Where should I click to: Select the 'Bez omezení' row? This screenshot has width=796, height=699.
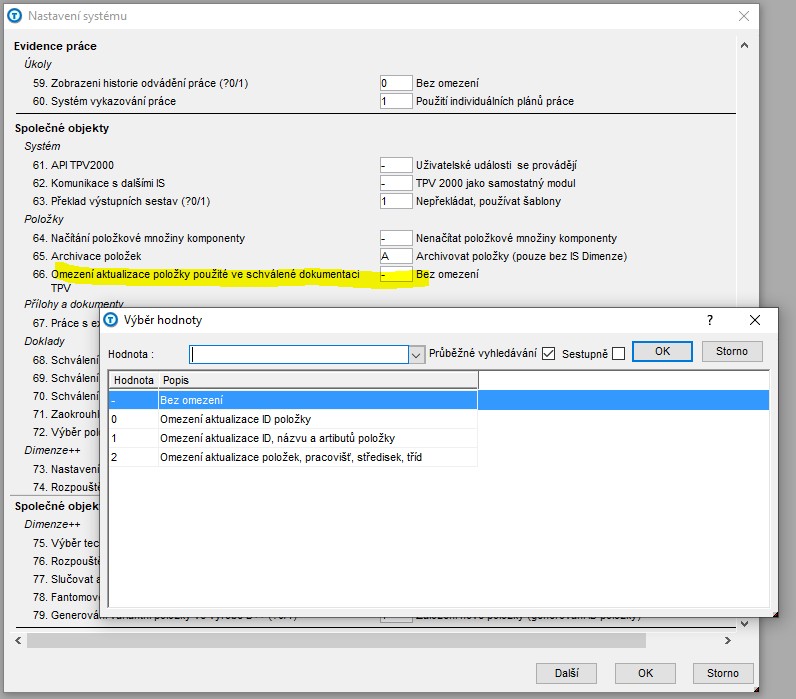coord(300,400)
